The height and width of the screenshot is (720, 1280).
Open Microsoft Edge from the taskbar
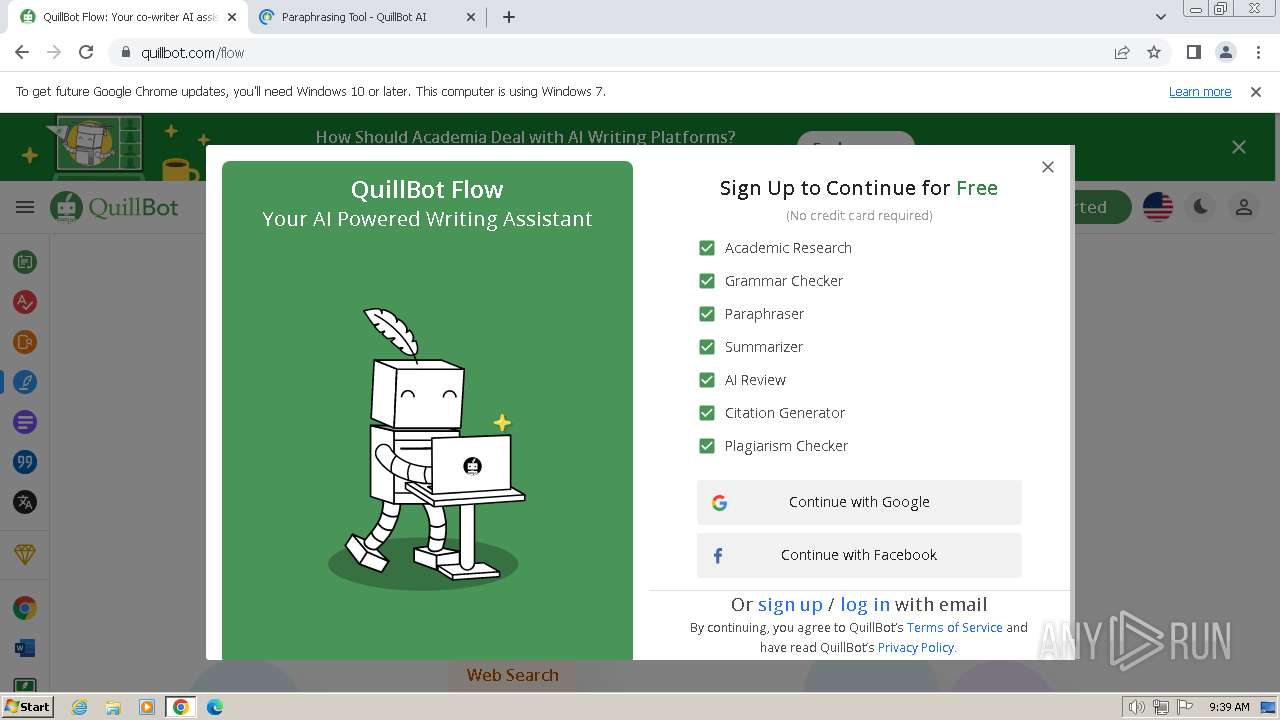[x=215, y=707]
